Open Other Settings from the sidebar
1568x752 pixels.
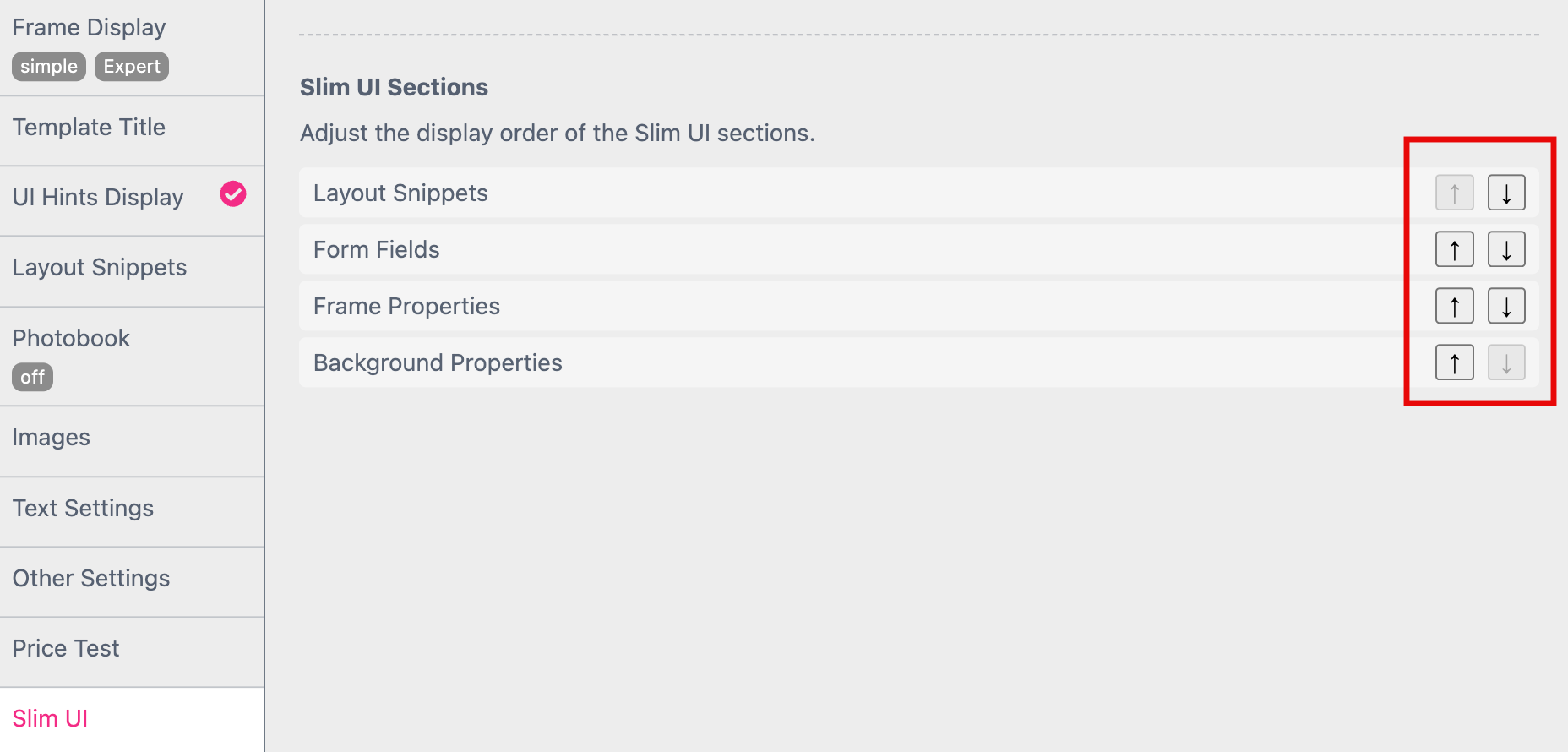(91, 578)
